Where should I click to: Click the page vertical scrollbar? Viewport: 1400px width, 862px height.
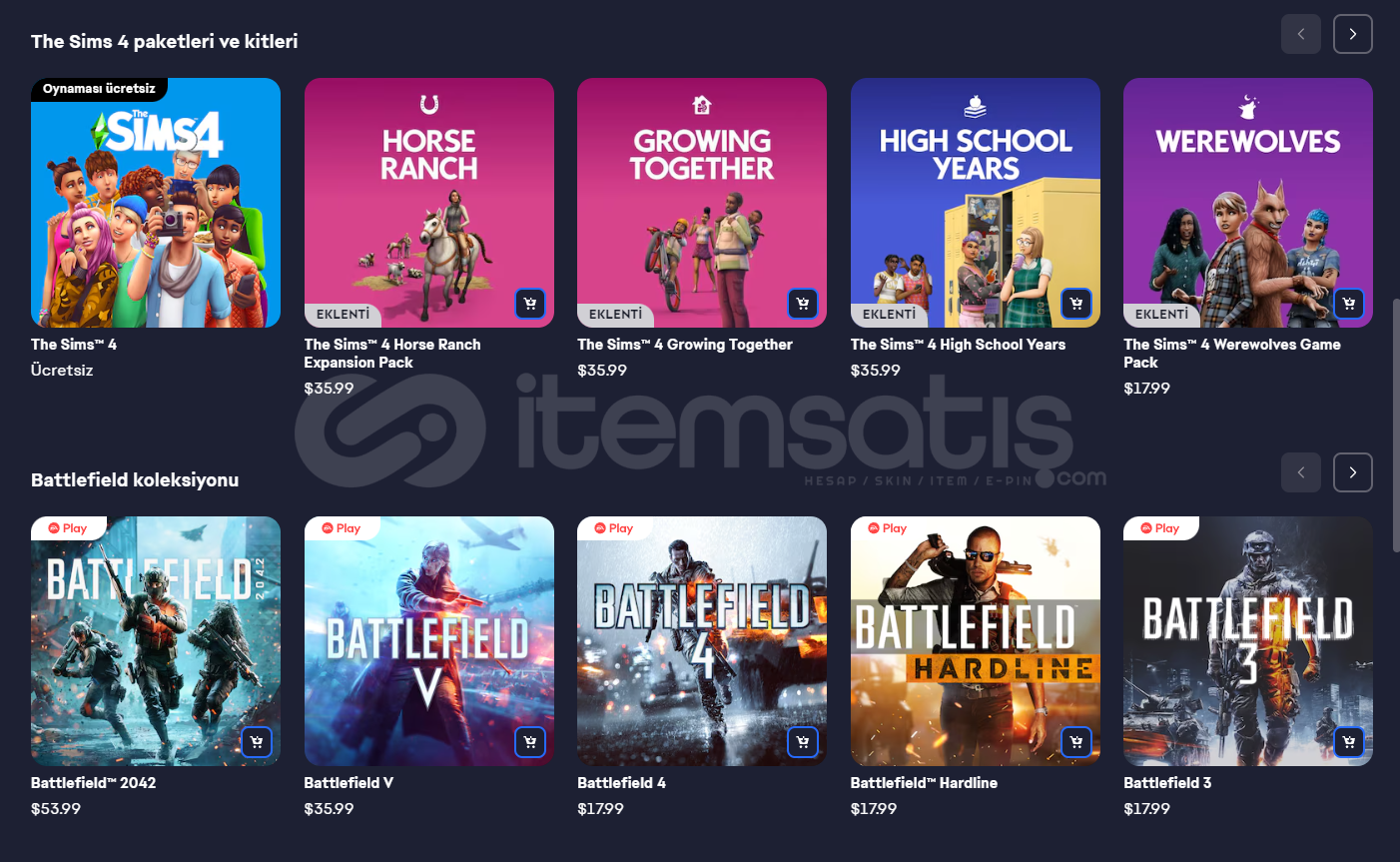[1396, 425]
